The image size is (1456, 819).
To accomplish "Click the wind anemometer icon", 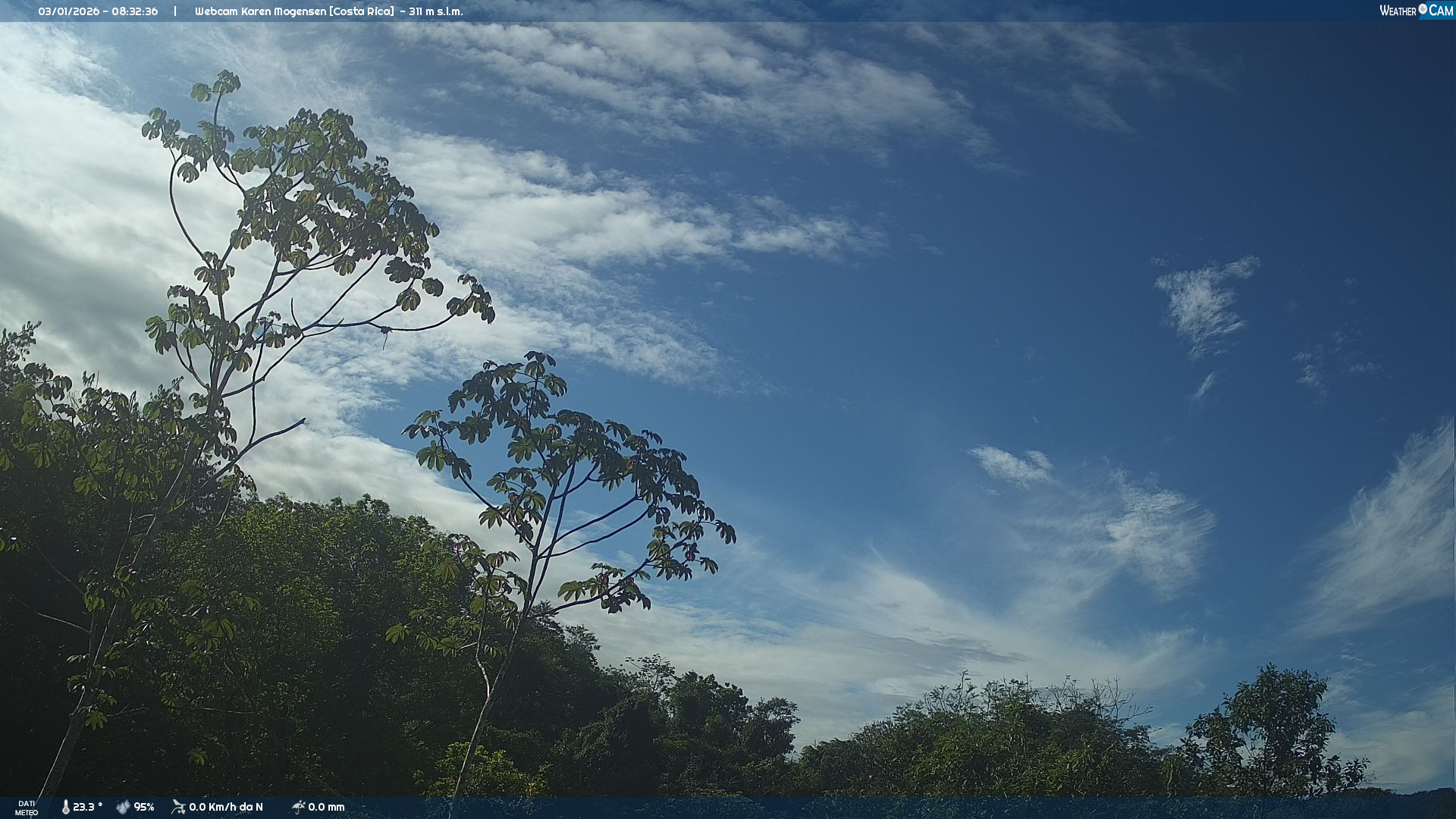I will click(178, 807).
